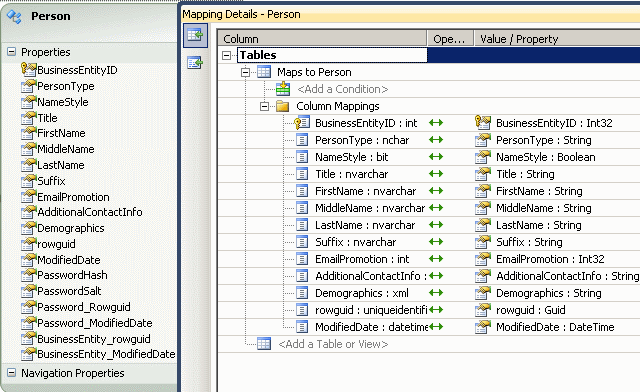Click the PersonType : String value cell
The height and width of the screenshot is (392, 640).
(544, 140)
